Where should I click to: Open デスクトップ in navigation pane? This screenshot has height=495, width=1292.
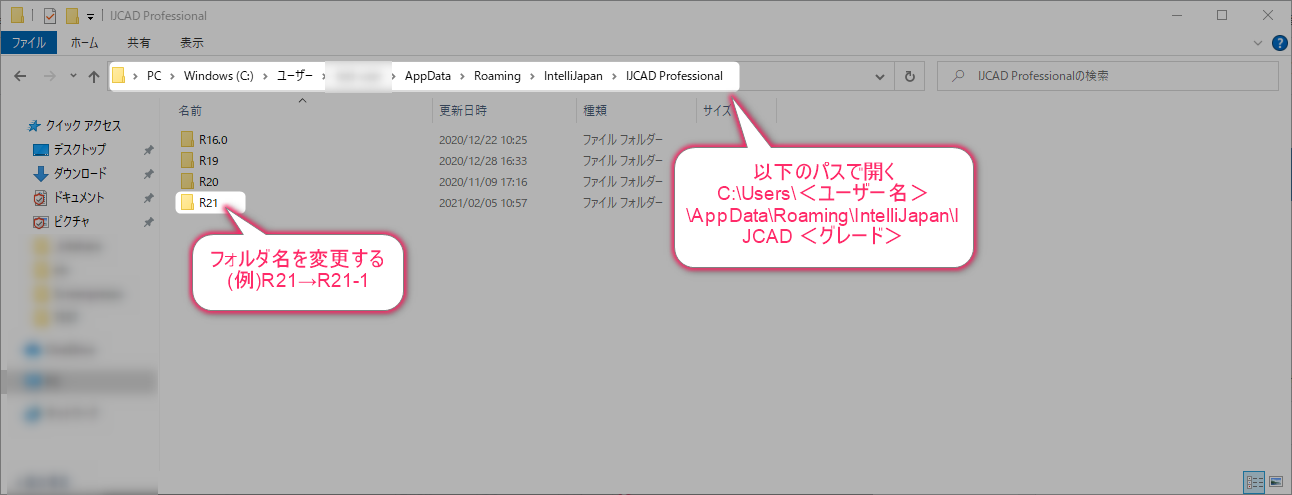[79, 150]
